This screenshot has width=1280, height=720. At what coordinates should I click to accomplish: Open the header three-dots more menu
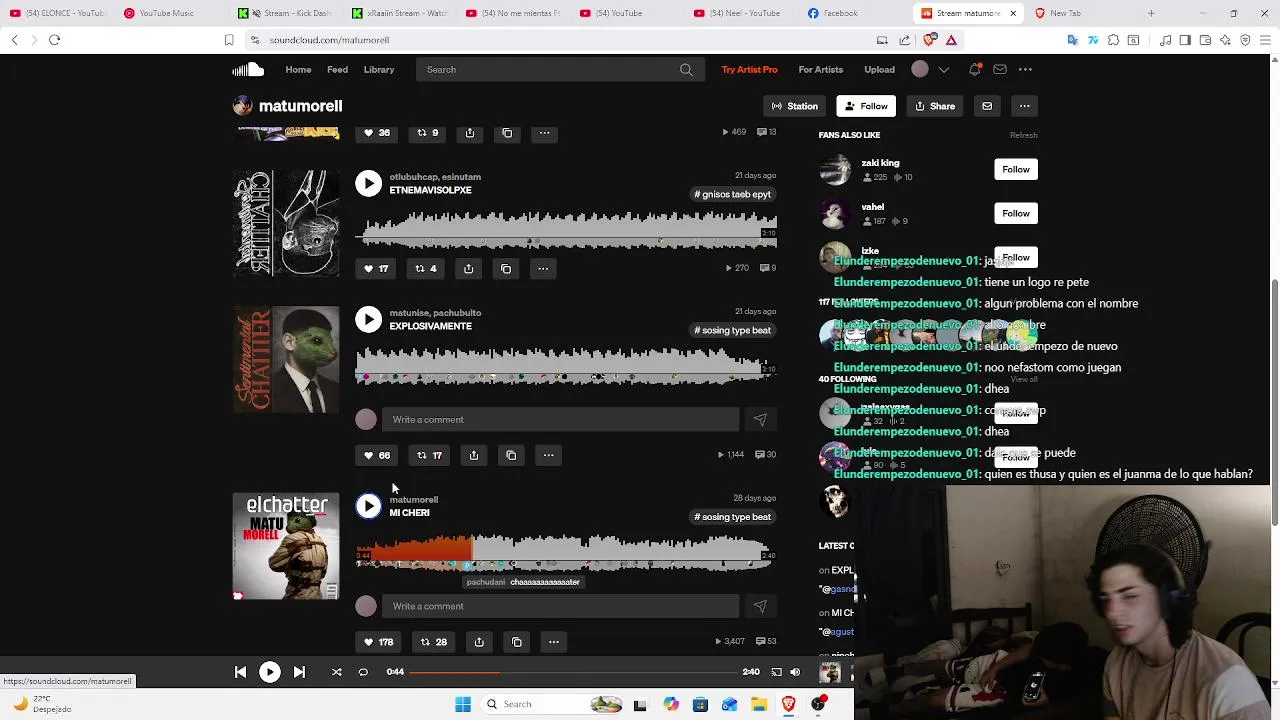point(1025,69)
